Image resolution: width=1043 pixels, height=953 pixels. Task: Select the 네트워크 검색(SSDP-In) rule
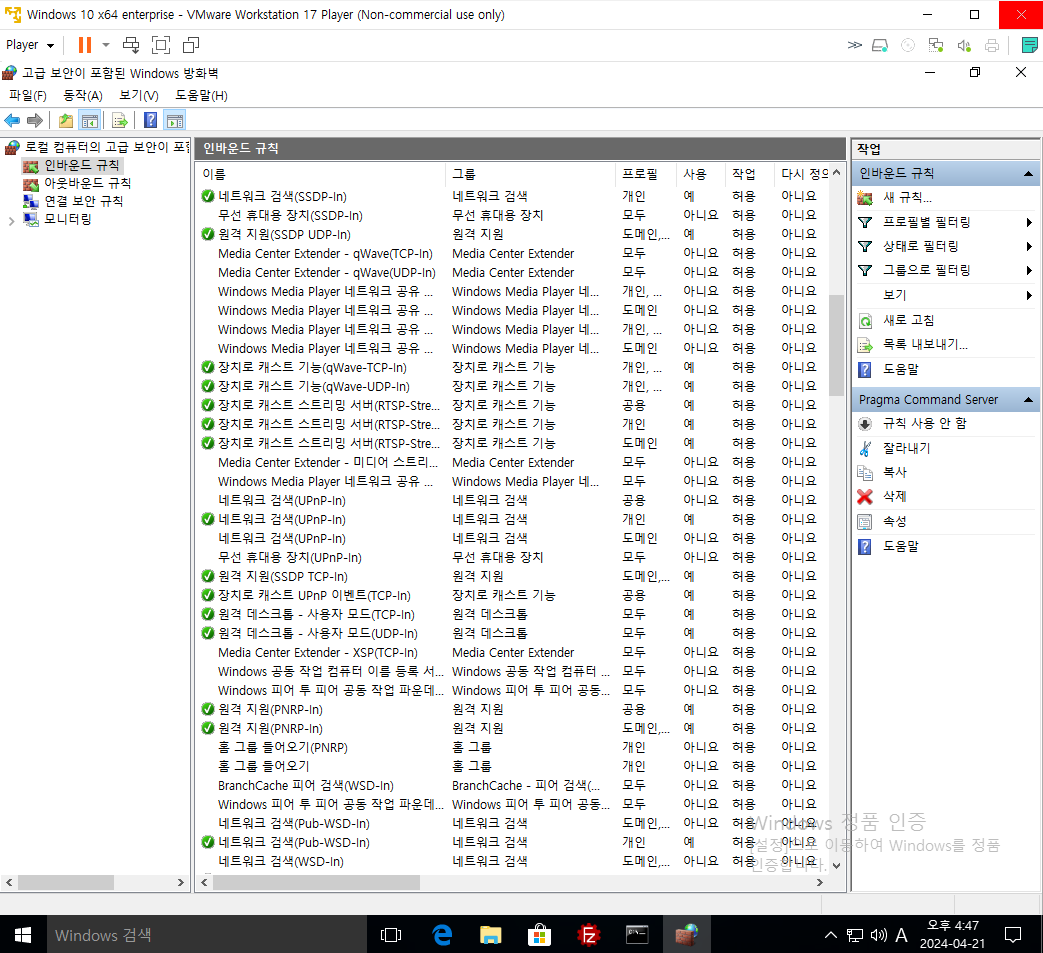point(282,196)
